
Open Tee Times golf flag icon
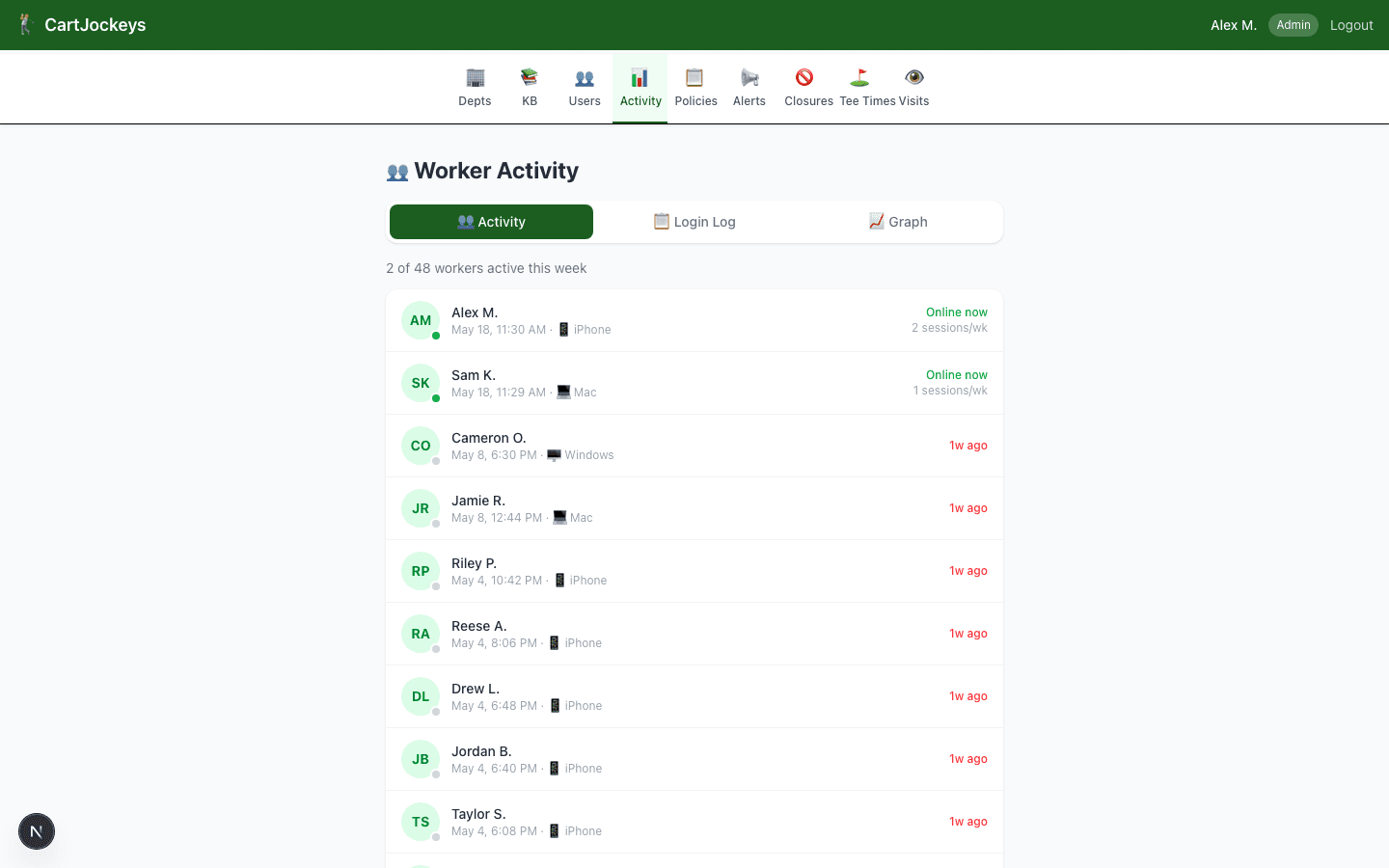[859, 77]
